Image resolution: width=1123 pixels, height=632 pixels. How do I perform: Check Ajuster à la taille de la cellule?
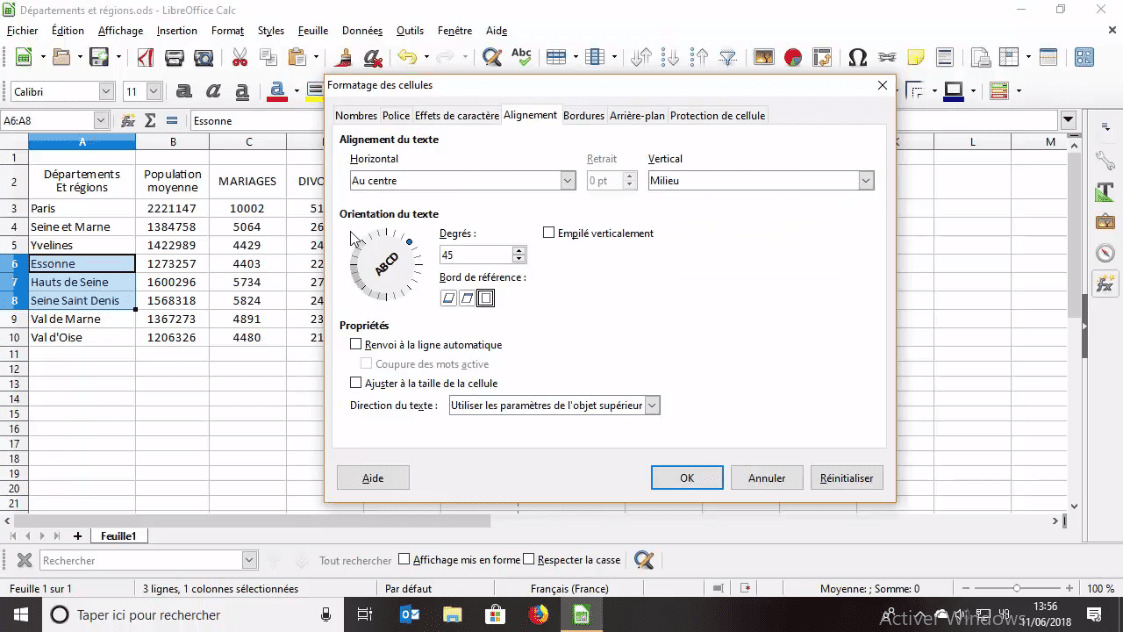click(x=356, y=383)
